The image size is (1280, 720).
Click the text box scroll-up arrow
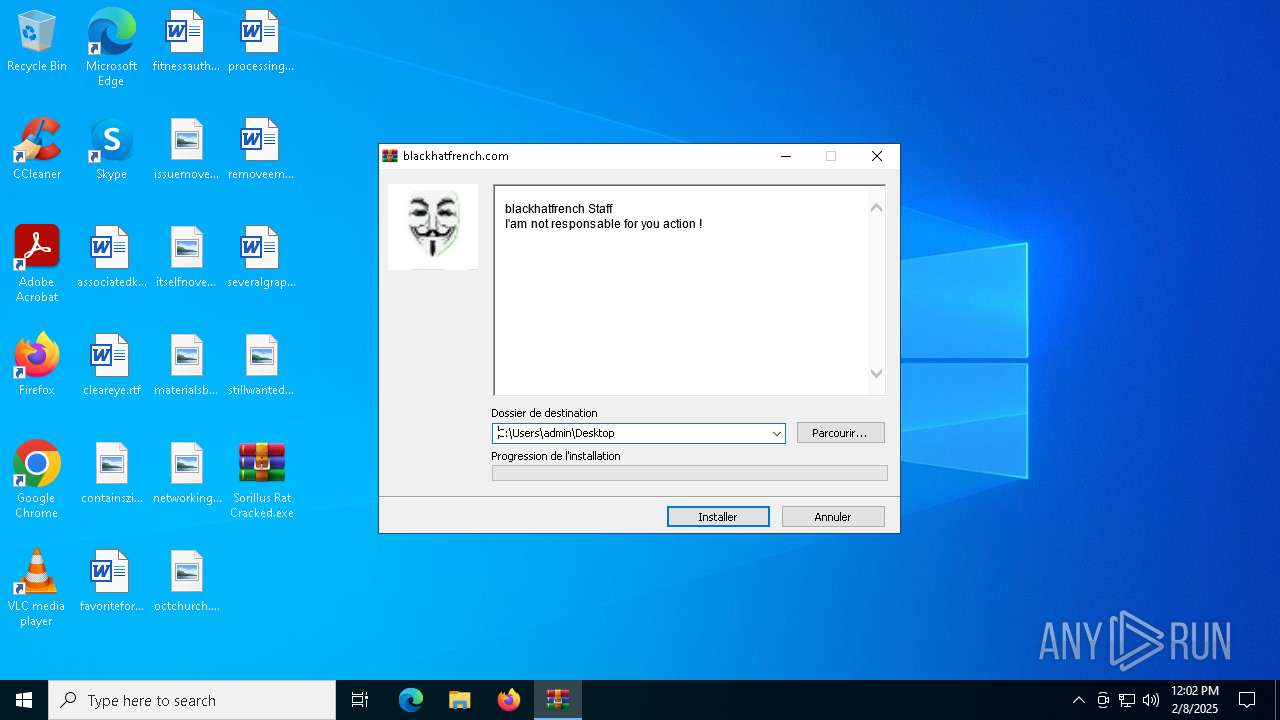tap(876, 207)
